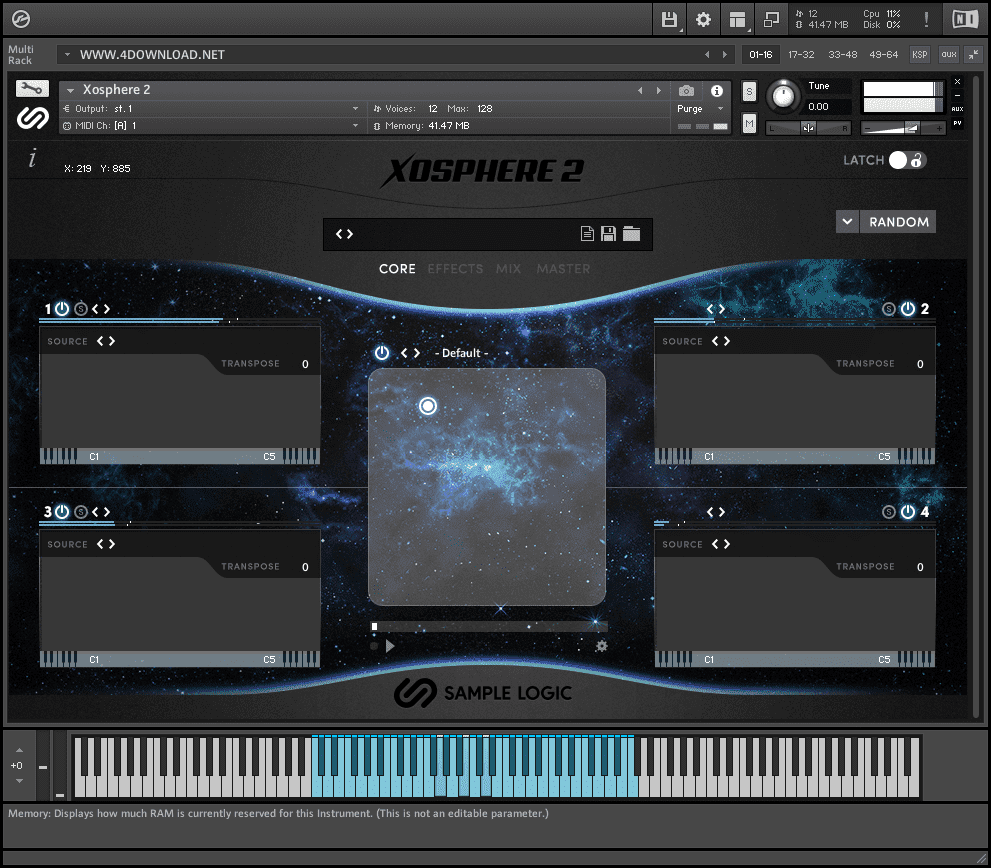Create new preset with page icon

(x=587, y=234)
